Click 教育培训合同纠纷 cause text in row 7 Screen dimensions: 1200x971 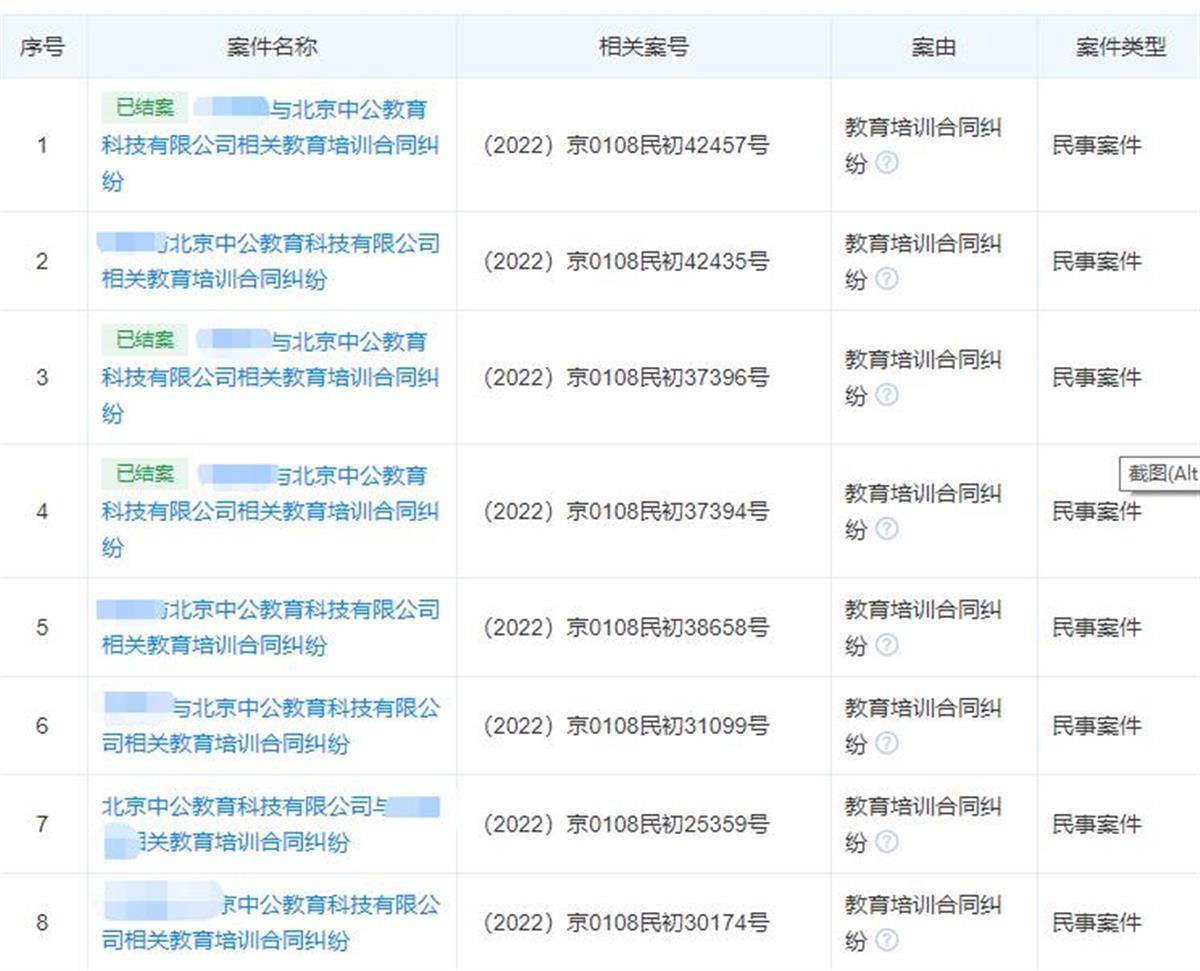(922, 824)
